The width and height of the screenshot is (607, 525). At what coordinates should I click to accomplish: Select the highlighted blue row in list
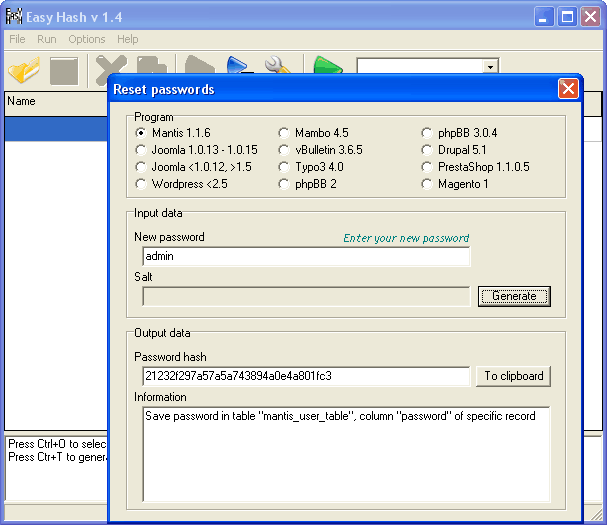(x=56, y=129)
